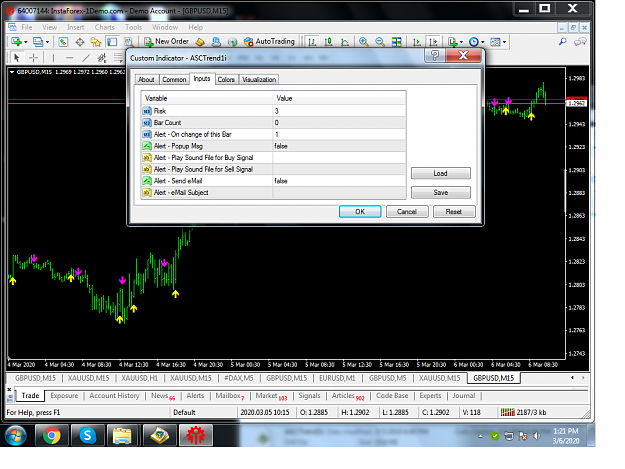
Task: Open the Profiles toolbar icon
Action: 38,41
